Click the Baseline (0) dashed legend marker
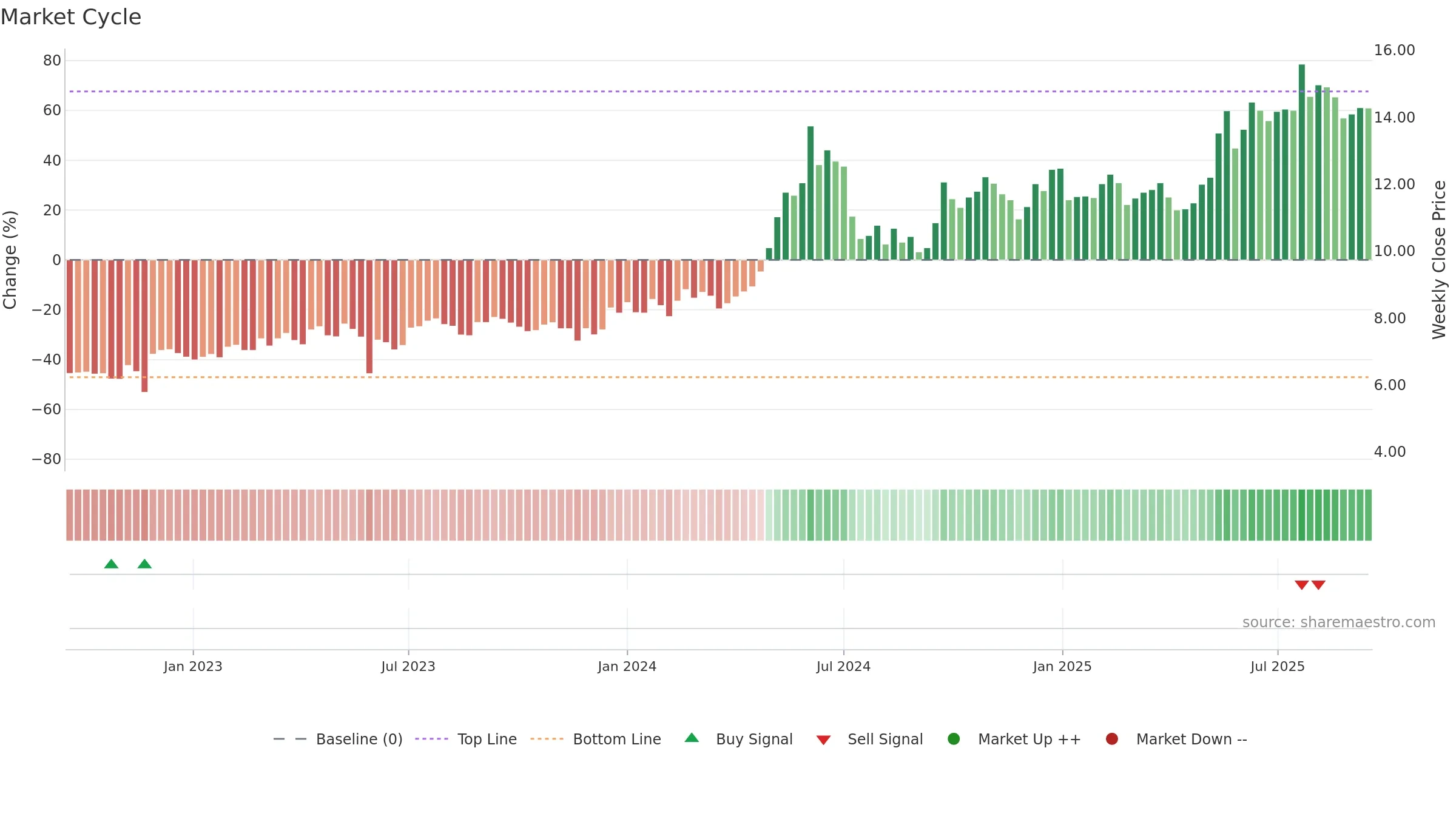The width and height of the screenshot is (1456, 819). click(x=290, y=739)
